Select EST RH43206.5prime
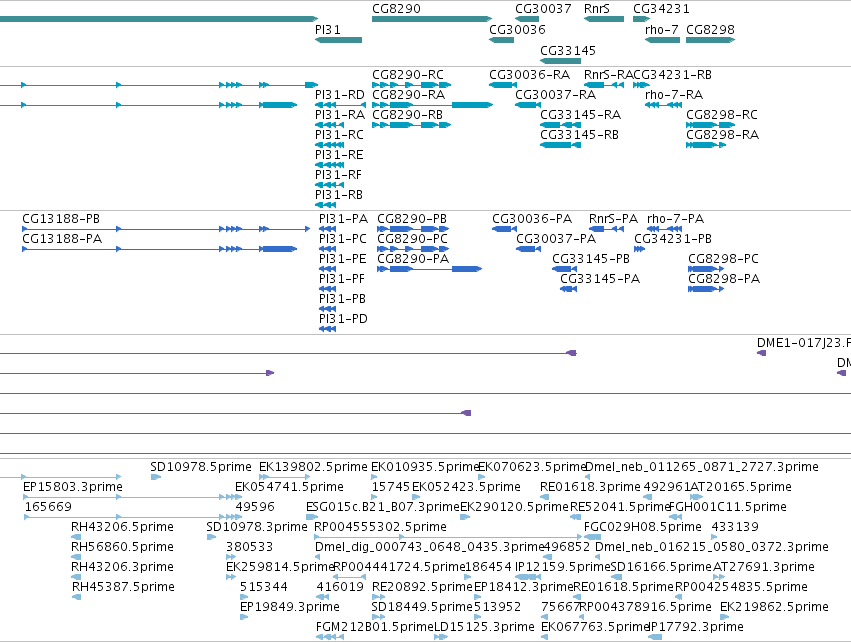Image resolution: width=851 pixels, height=642 pixels. [76, 537]
